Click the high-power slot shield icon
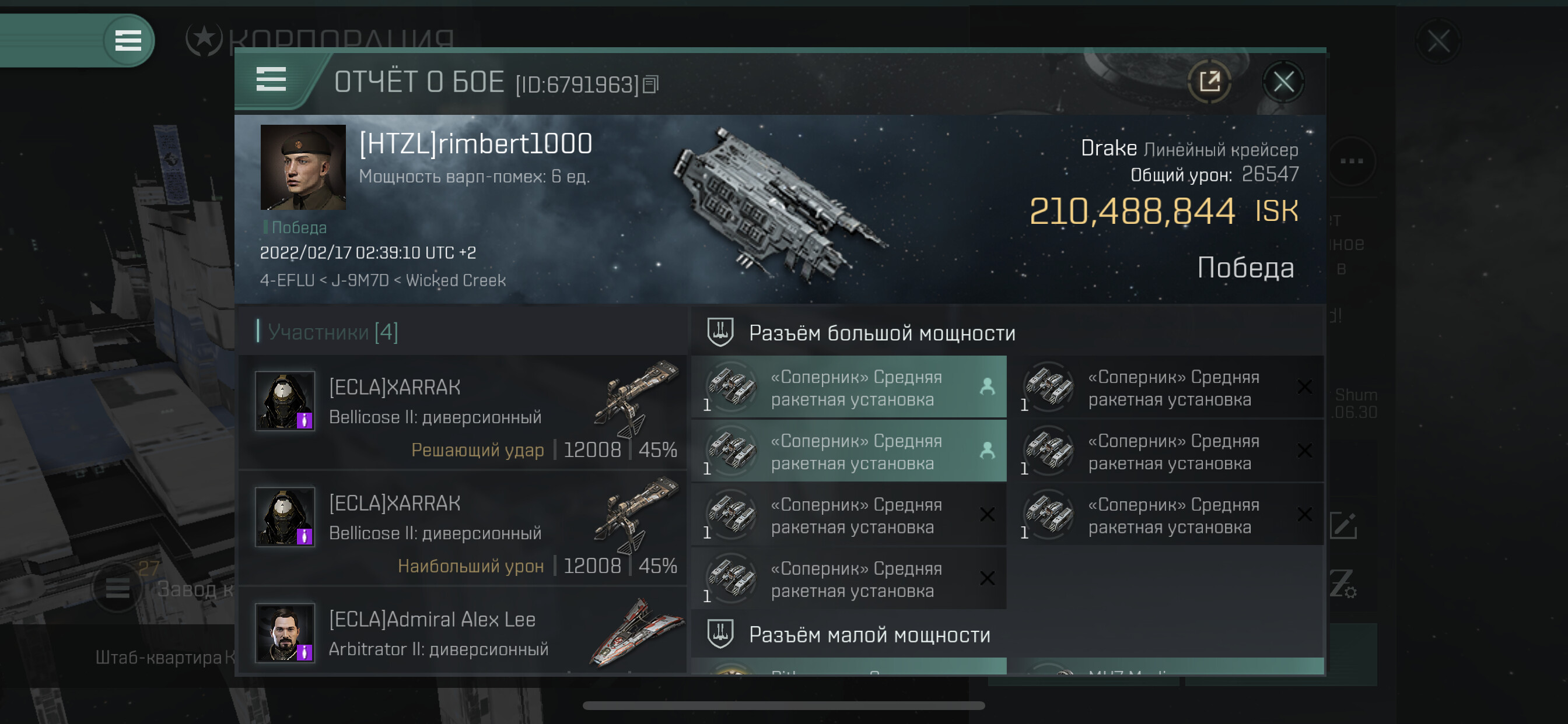Image resolution: width=1568 pixels, height=724 pixels. coord(720,332)
